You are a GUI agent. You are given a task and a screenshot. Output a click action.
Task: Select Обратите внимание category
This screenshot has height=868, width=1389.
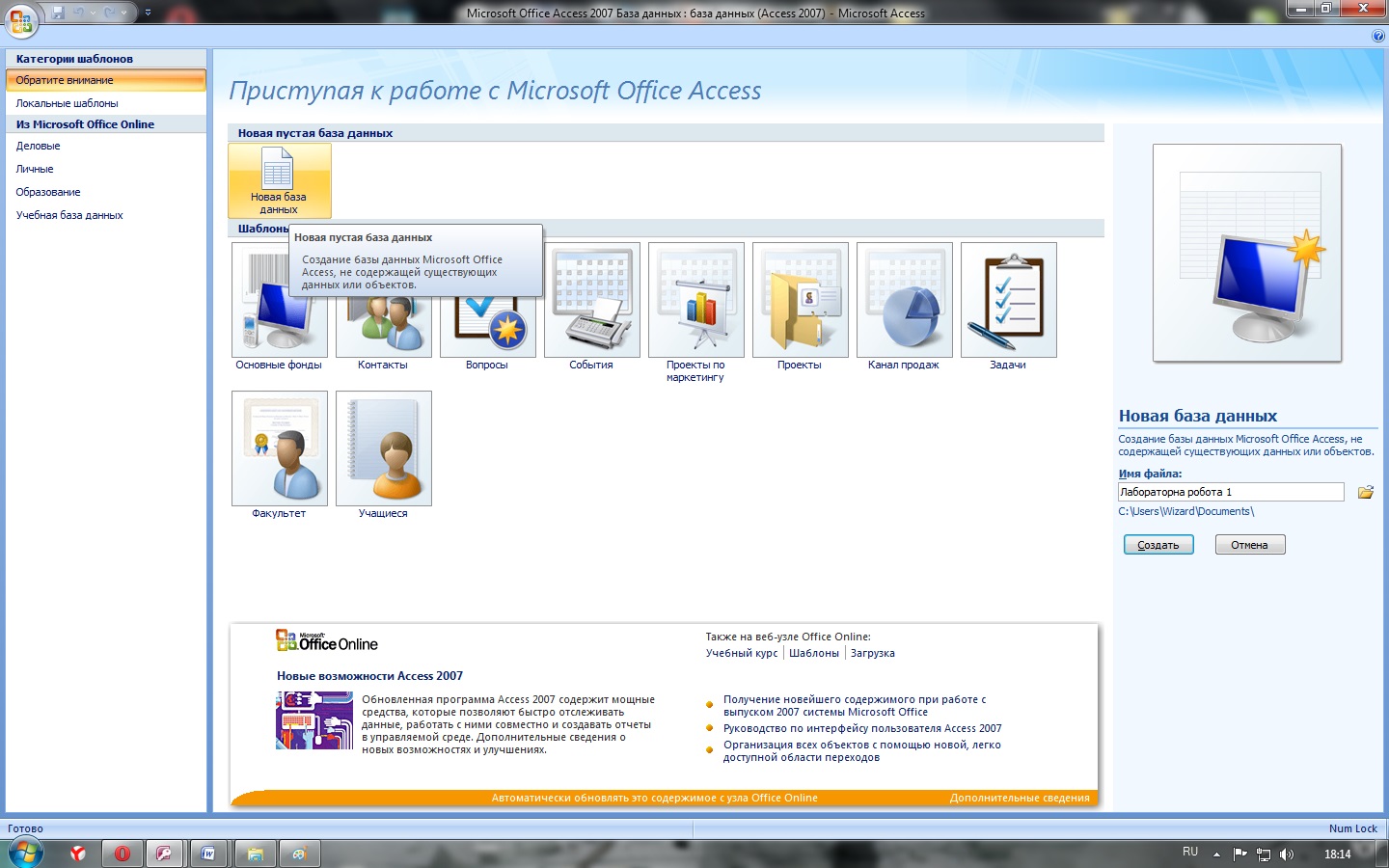105,80
